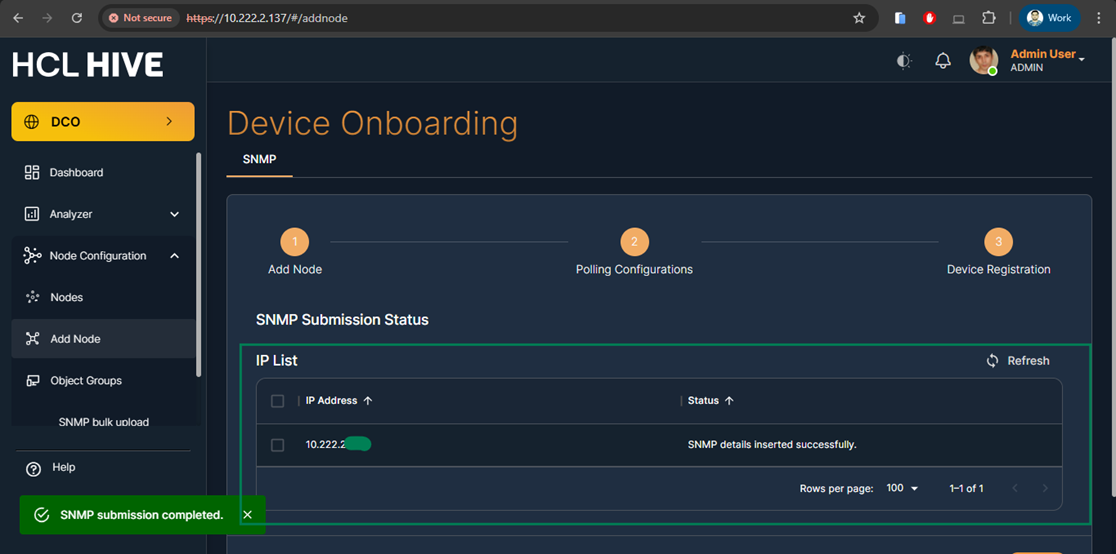Click the Object Groups sidebar icon
This screenshot has height=554, width=1116.
[32, 381]
